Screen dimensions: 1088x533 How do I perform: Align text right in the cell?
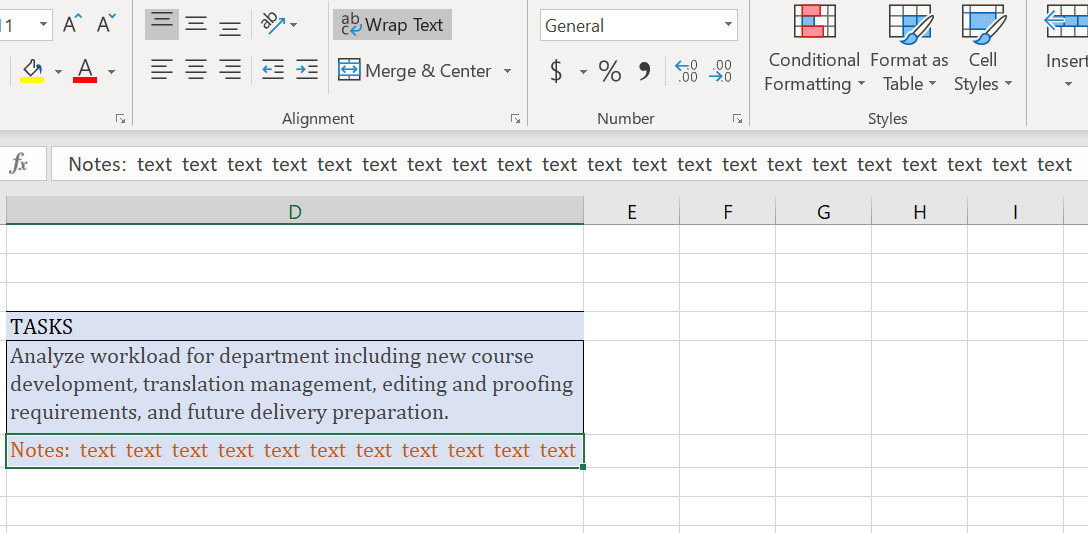click(x=230, y=69)
